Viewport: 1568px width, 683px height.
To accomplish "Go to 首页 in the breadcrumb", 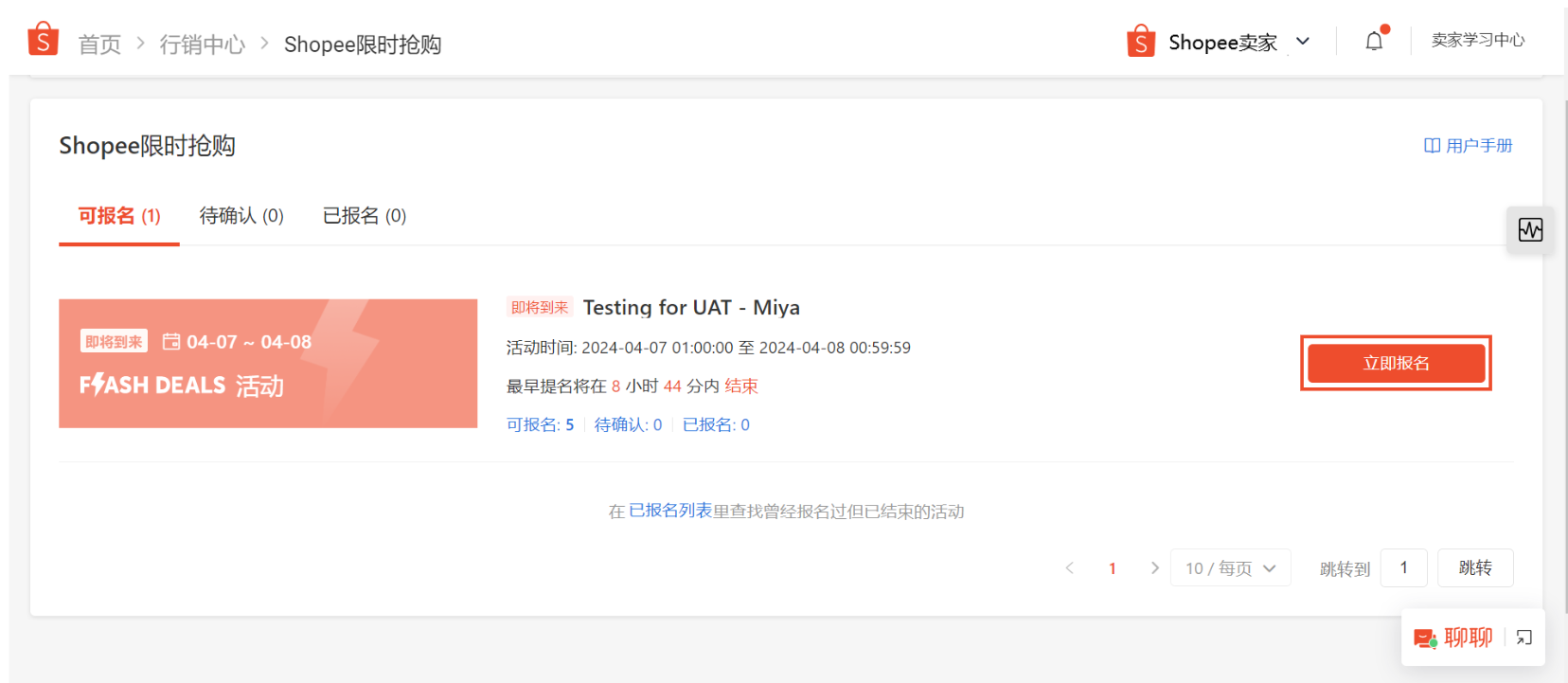I will 99,45.
